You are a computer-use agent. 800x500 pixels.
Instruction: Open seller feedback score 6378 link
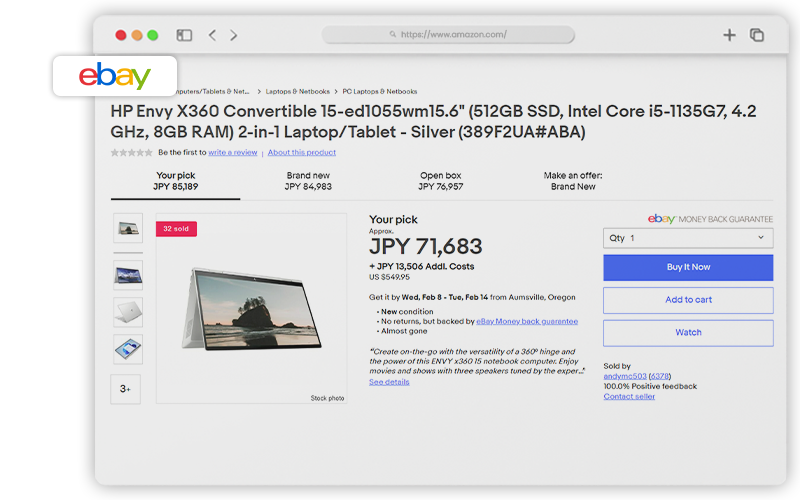[x=660, y=376]
